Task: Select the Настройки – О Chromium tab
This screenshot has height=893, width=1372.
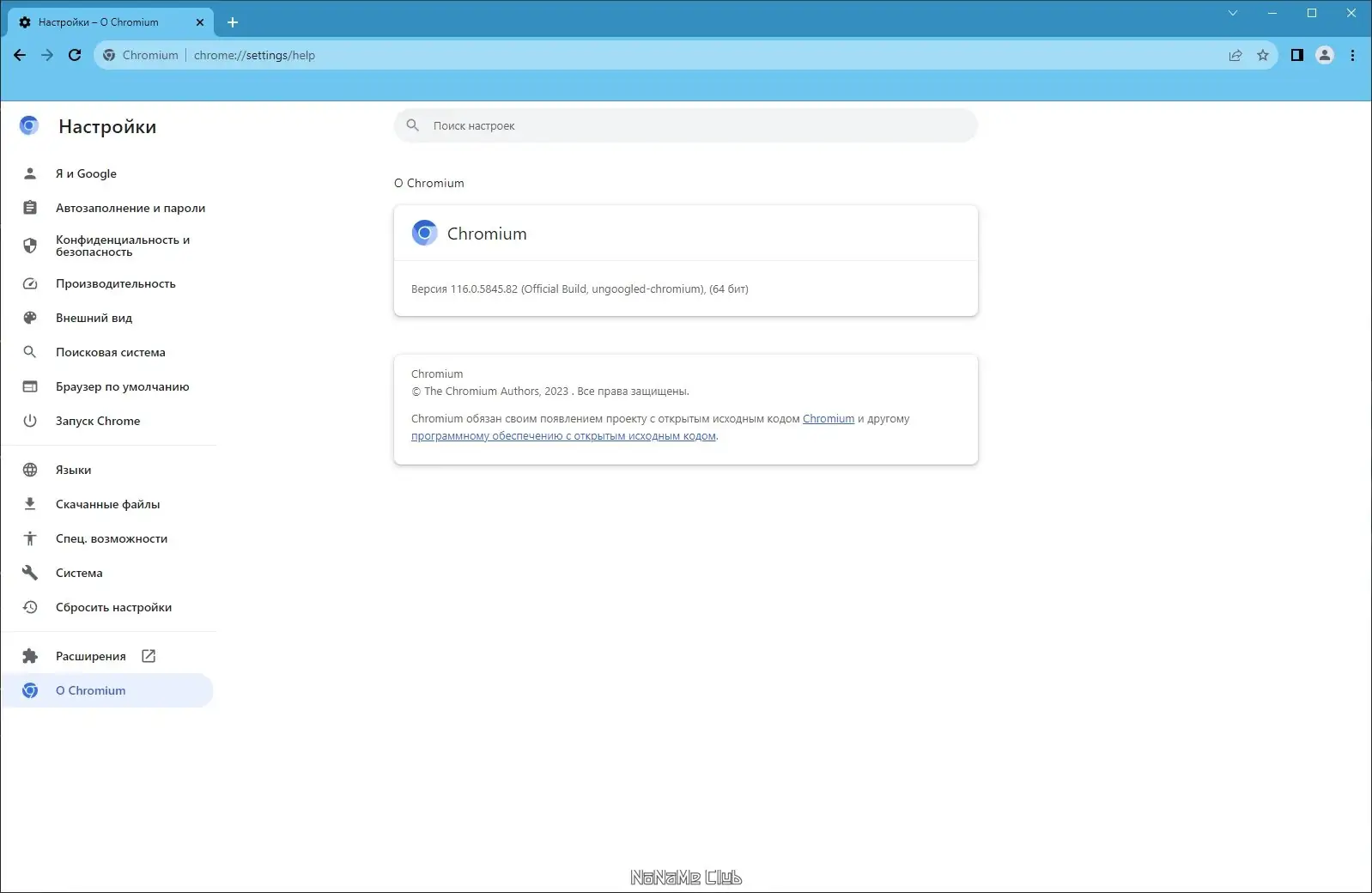Action: click(x=111, y=22)
